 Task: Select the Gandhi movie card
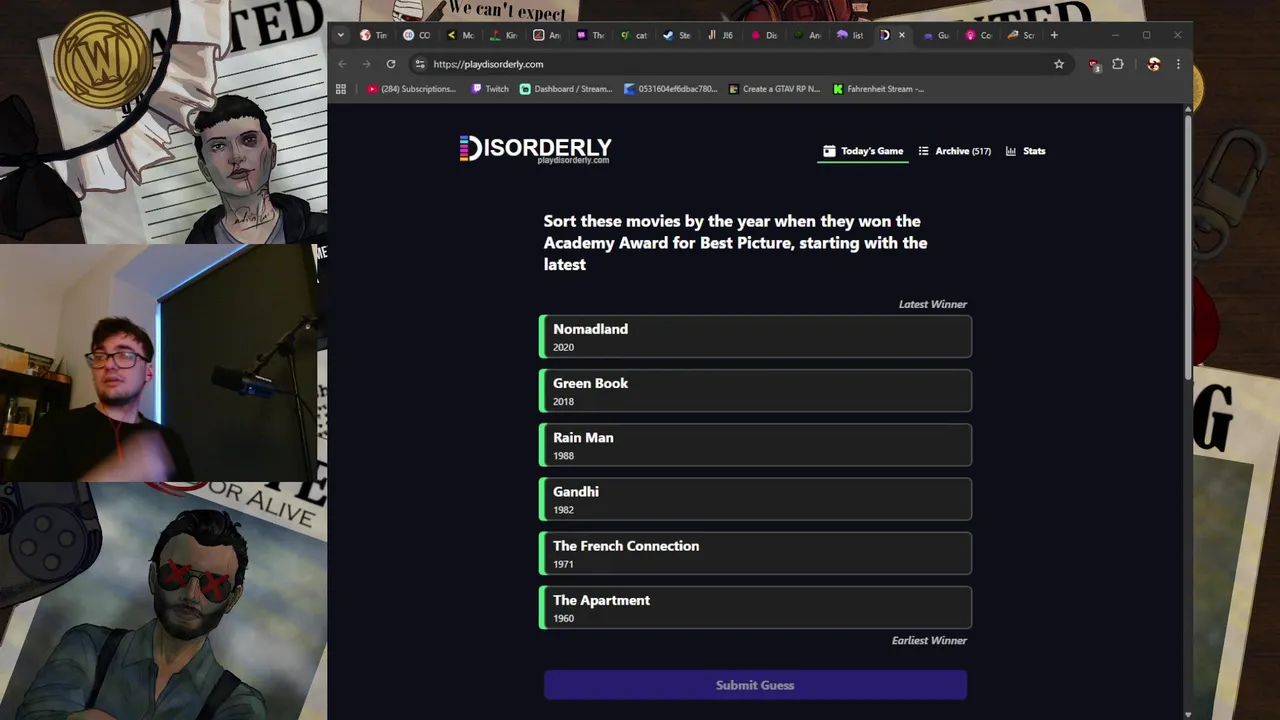(755, 499)
